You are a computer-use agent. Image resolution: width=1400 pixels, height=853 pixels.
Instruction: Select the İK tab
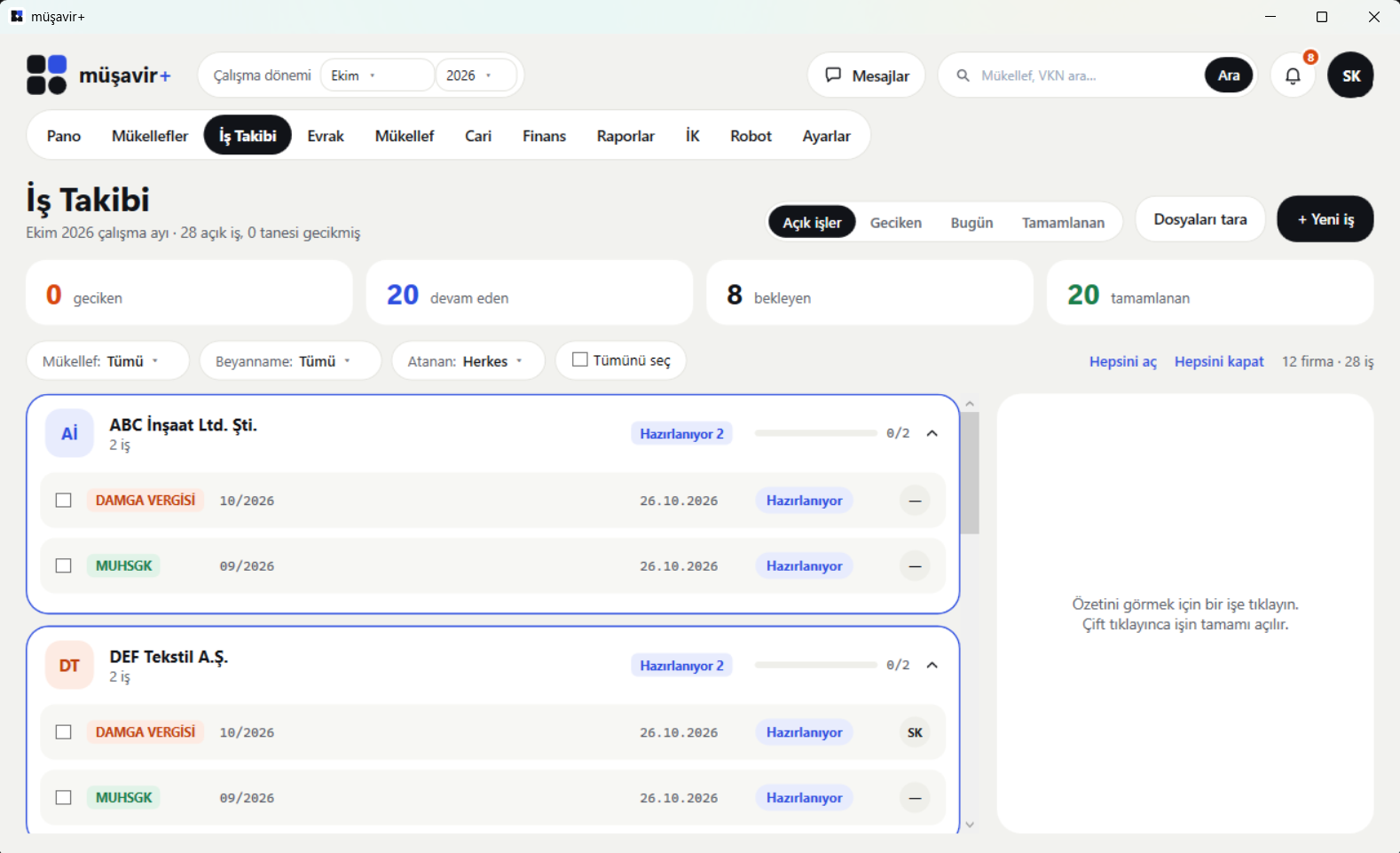(x=693, y=136)
